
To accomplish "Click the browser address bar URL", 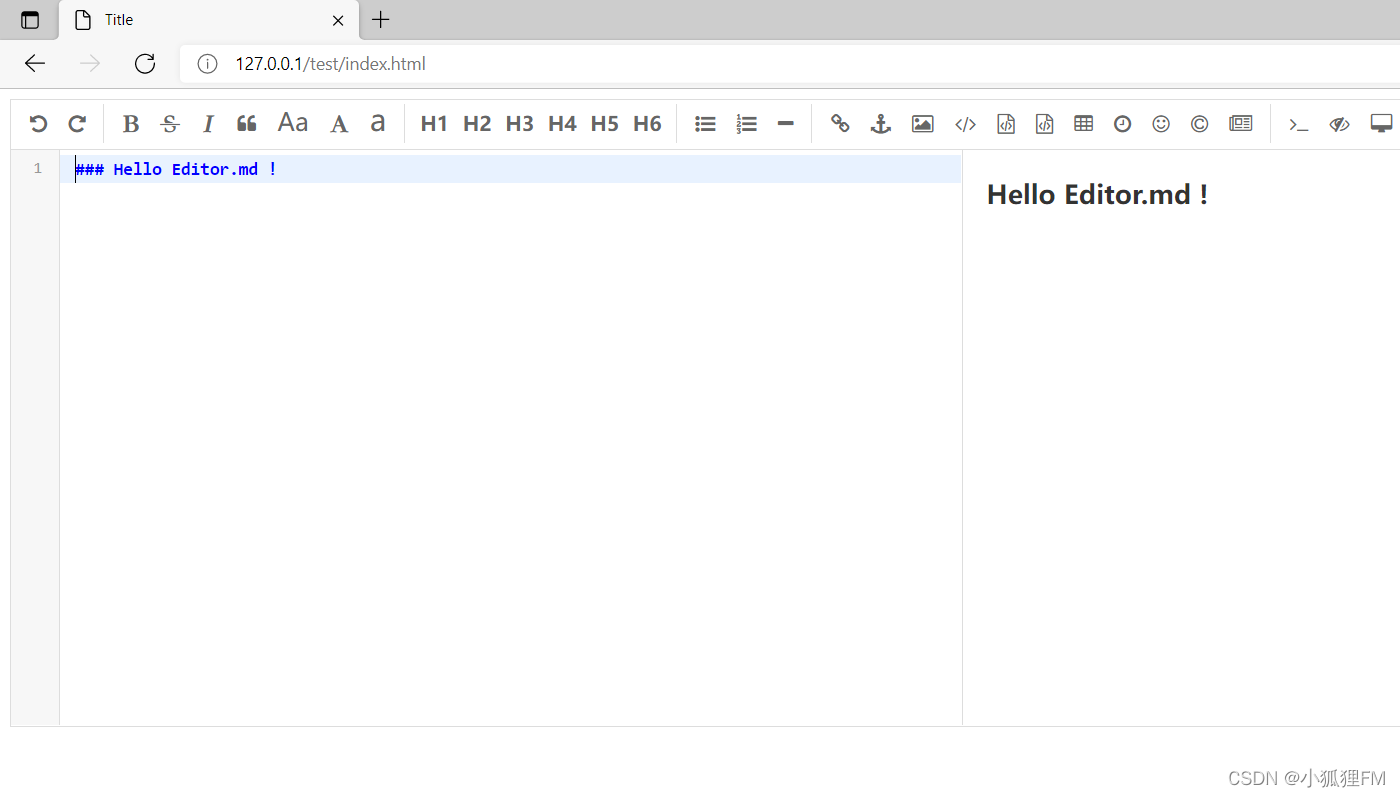I will point(330,64).
